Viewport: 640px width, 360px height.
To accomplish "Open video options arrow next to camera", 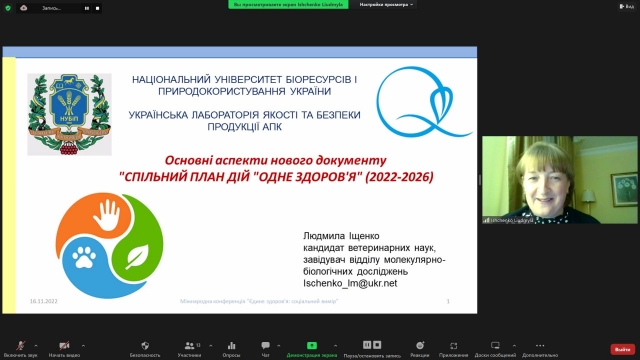I will [x=83, y=346].
